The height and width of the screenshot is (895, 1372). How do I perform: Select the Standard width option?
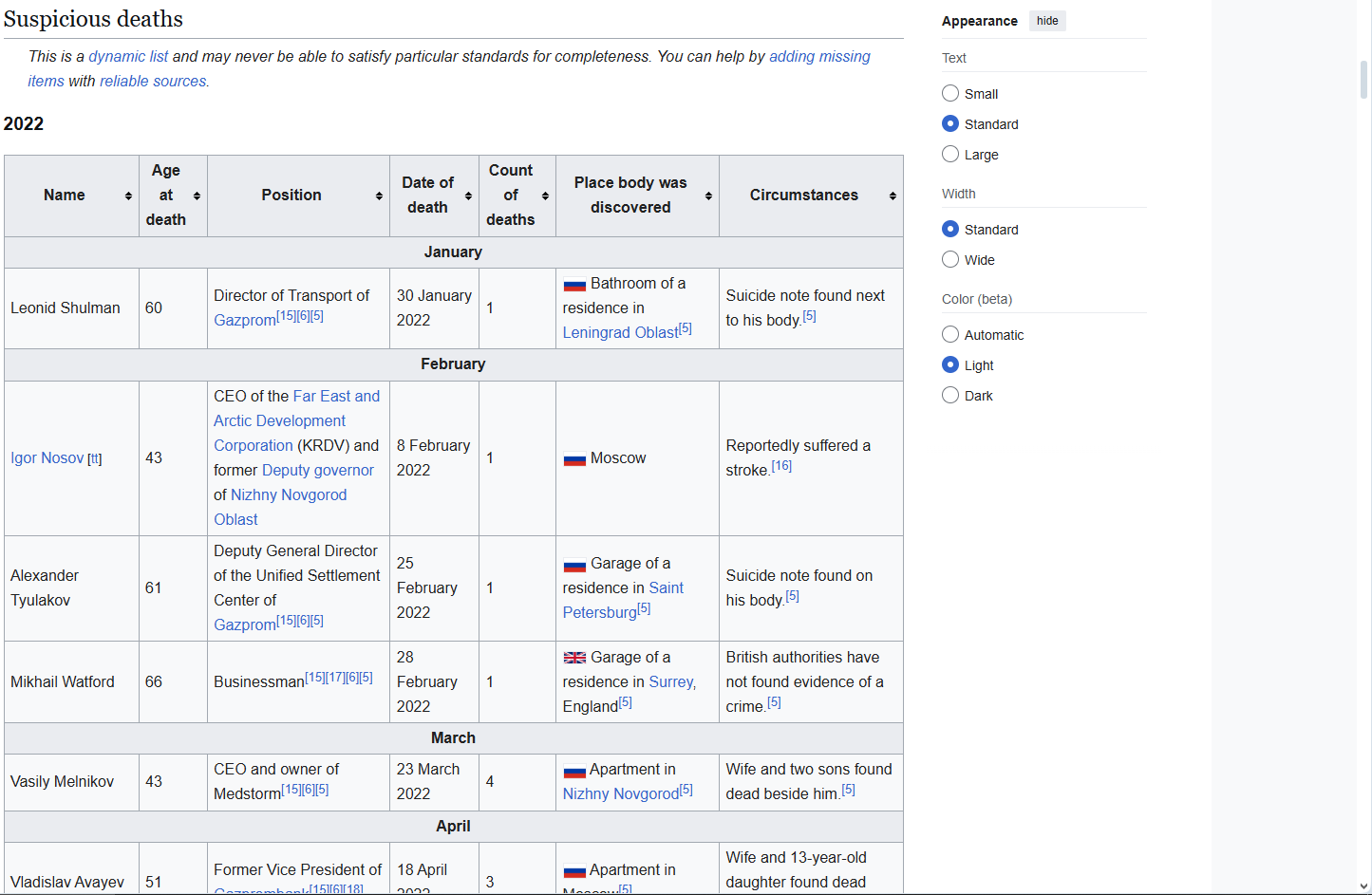[x=950, y=229]
